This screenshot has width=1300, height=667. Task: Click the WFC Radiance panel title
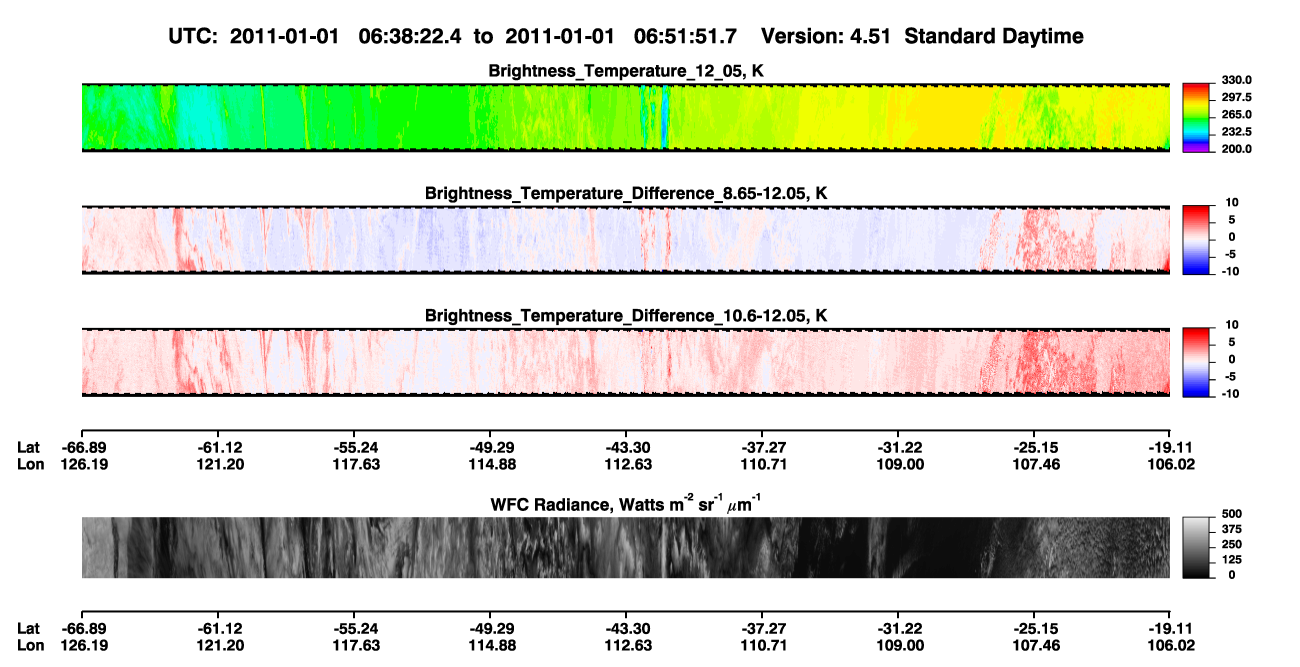tap(627, 502)
